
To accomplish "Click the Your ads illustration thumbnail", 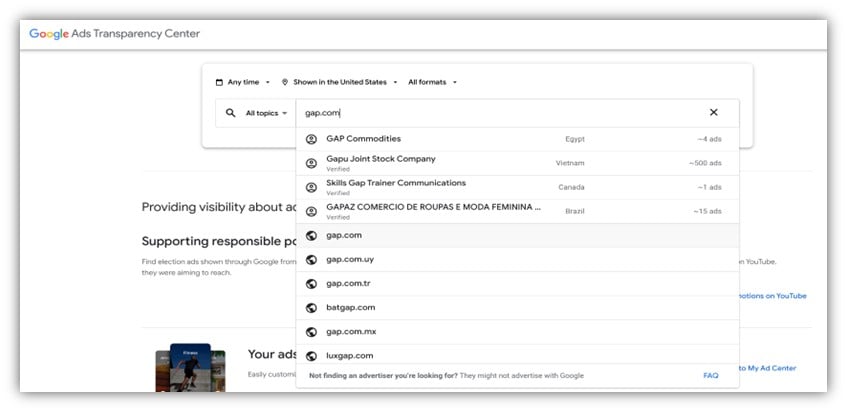I will point(190,368).
